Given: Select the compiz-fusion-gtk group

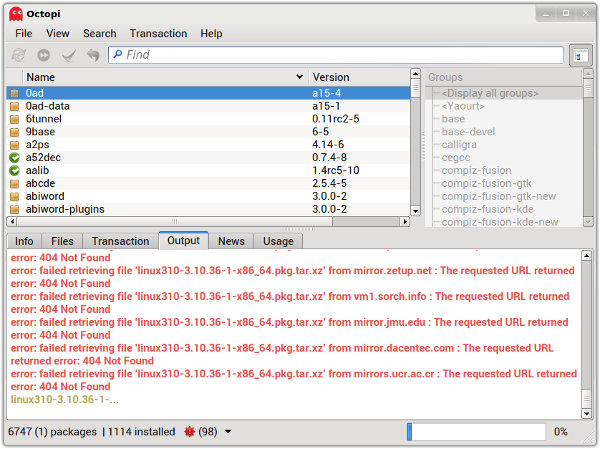Looking at the screenshot, I should 486,184.
